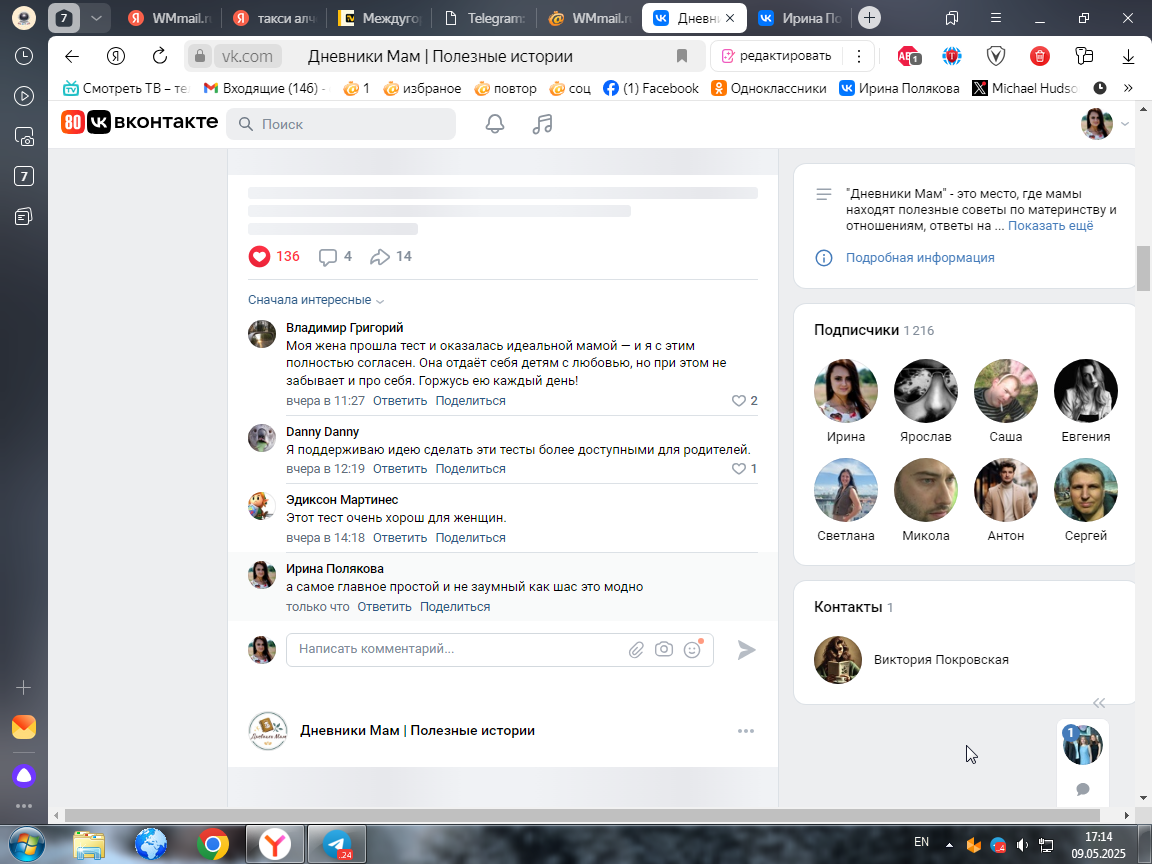Open post comments icon showing 4
1152x864 pixels.
click(x=328, y=256)
